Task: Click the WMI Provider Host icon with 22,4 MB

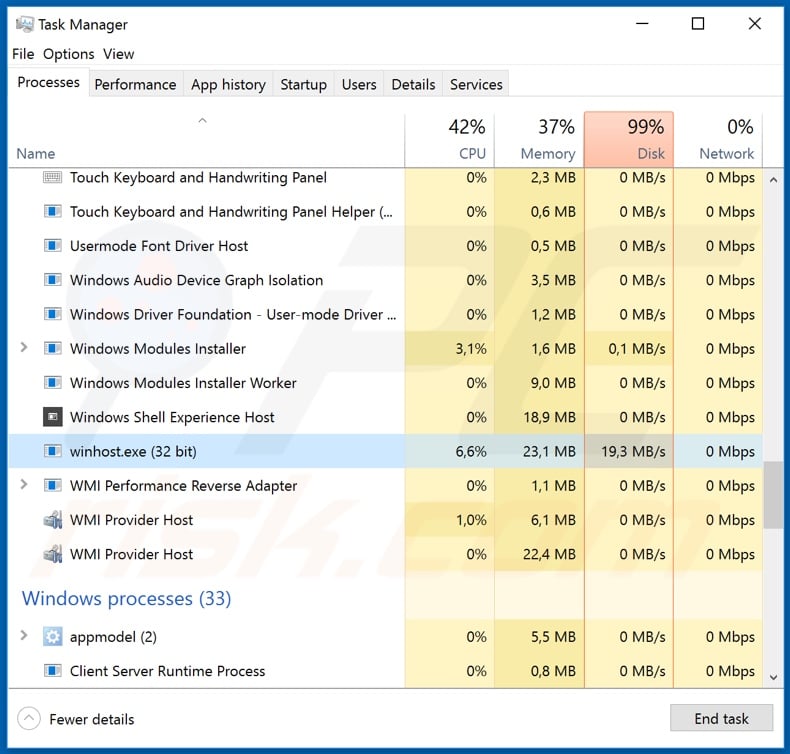Action: tap(52, 554)
